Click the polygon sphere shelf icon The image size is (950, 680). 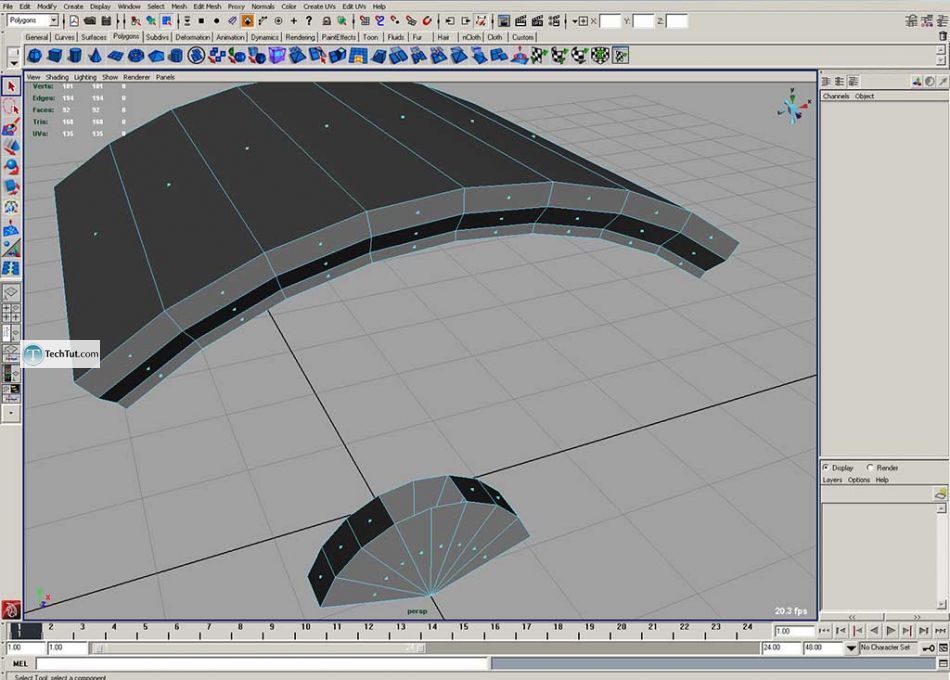(35, 56)
